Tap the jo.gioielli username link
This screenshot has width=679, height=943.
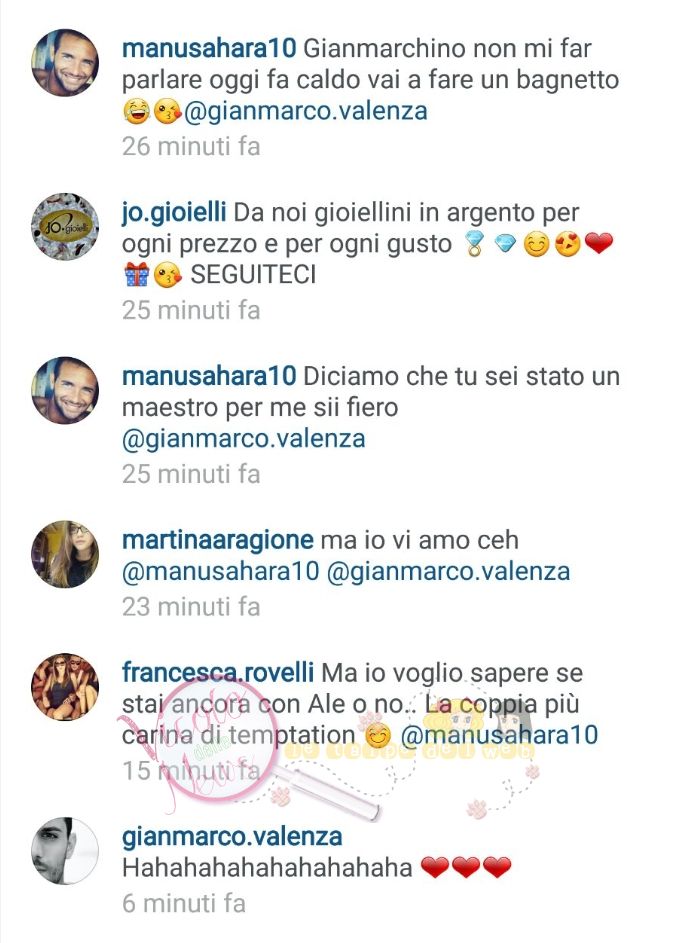174,213
